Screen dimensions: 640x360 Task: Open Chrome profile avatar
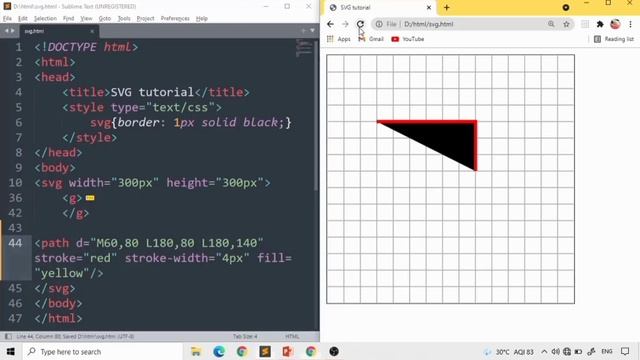(x=615, y=24)
